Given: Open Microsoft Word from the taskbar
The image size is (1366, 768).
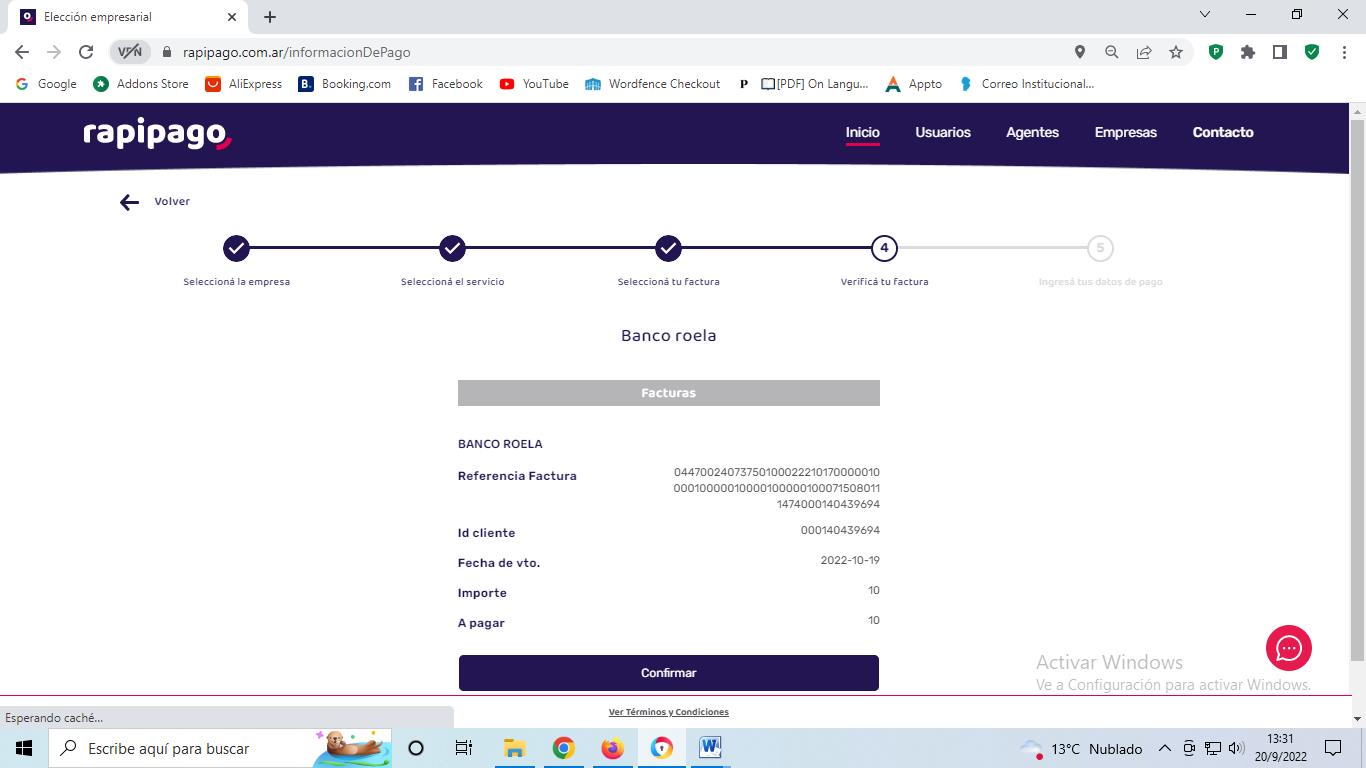Looking at the screenshot, I should click(710, 748).
